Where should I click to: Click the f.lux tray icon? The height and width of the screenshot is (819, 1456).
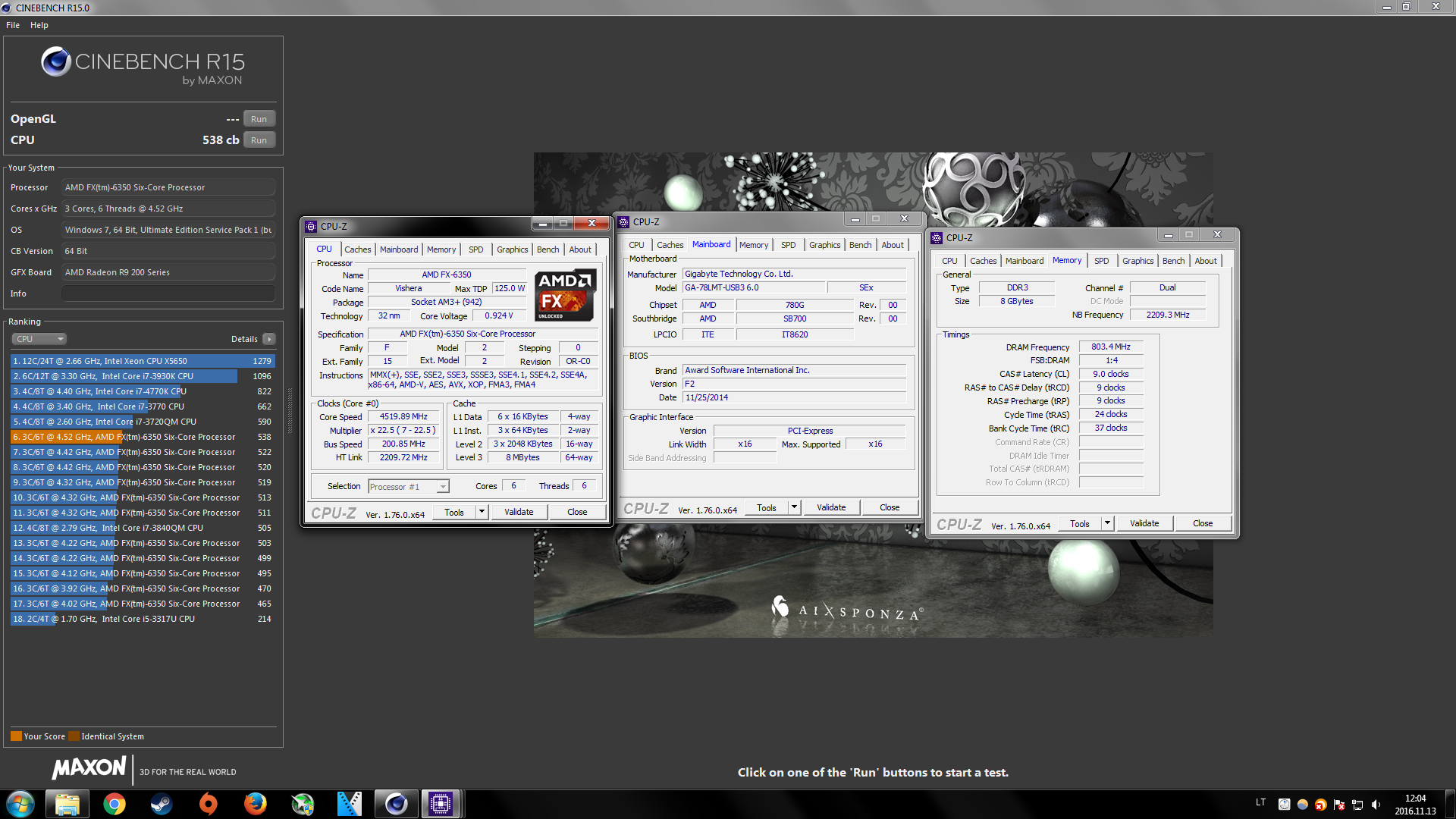[x=1303, y=805]
